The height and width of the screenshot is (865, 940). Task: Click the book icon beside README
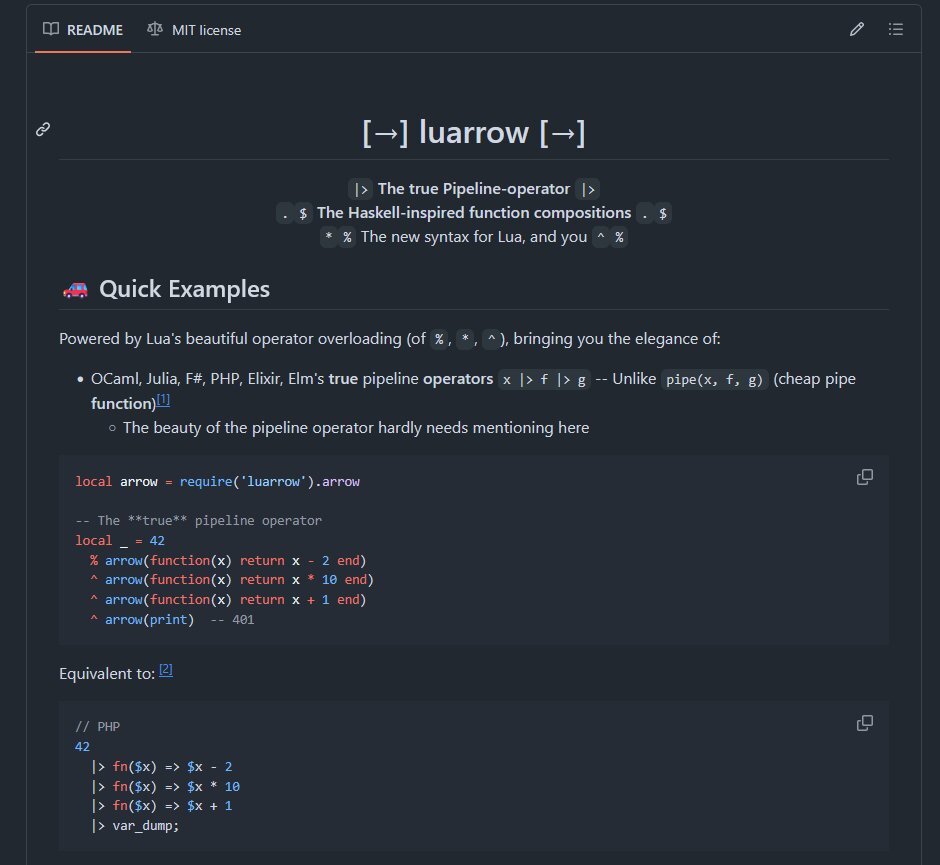pyautogui.click(x=51, y=29)
